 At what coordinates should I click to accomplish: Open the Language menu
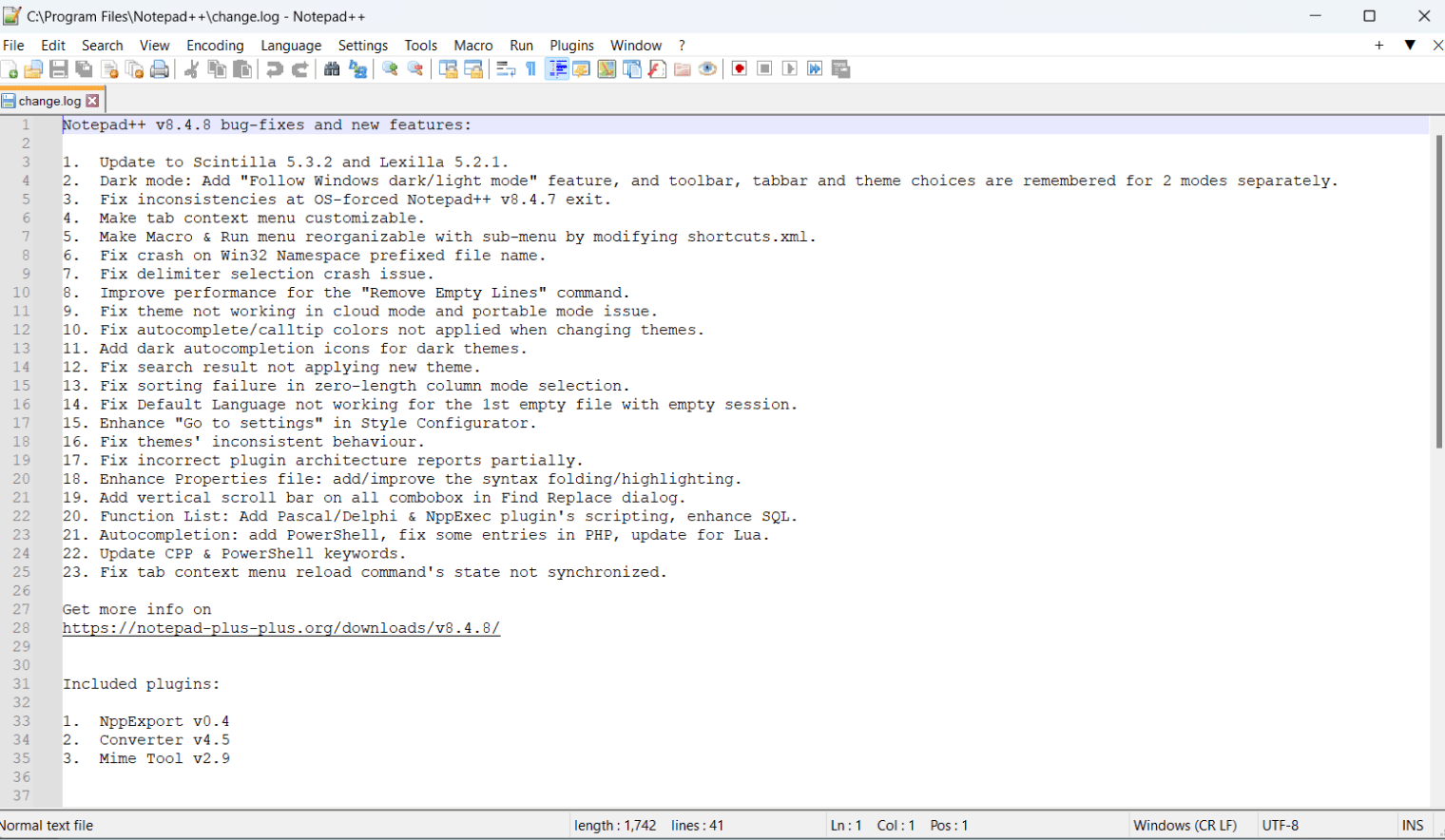291,46
